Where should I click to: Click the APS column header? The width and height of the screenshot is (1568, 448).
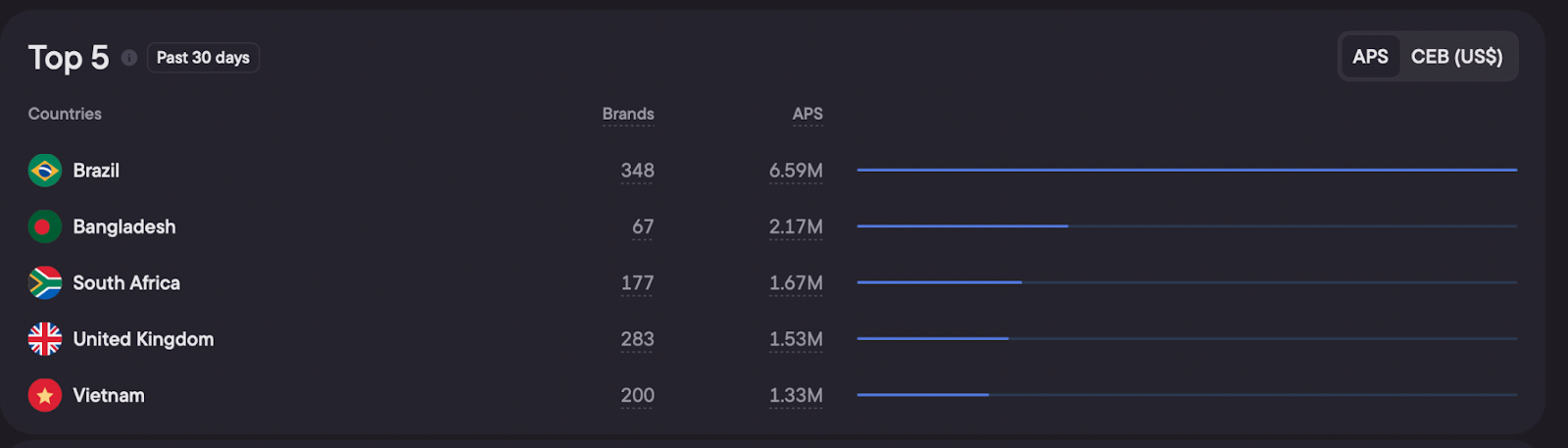pyautogui.click(x=807, y=114)
